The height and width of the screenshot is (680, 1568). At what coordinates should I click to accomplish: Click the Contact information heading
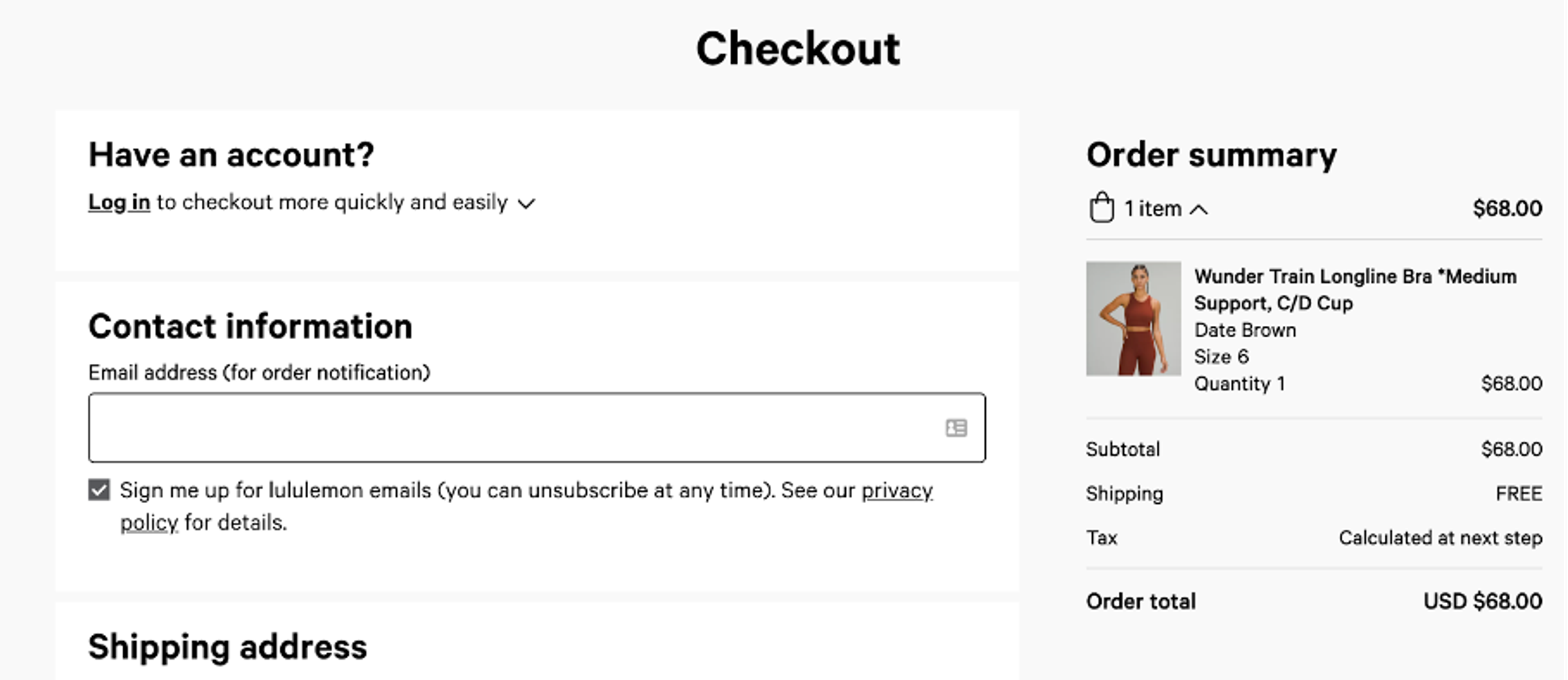[251, 327]
